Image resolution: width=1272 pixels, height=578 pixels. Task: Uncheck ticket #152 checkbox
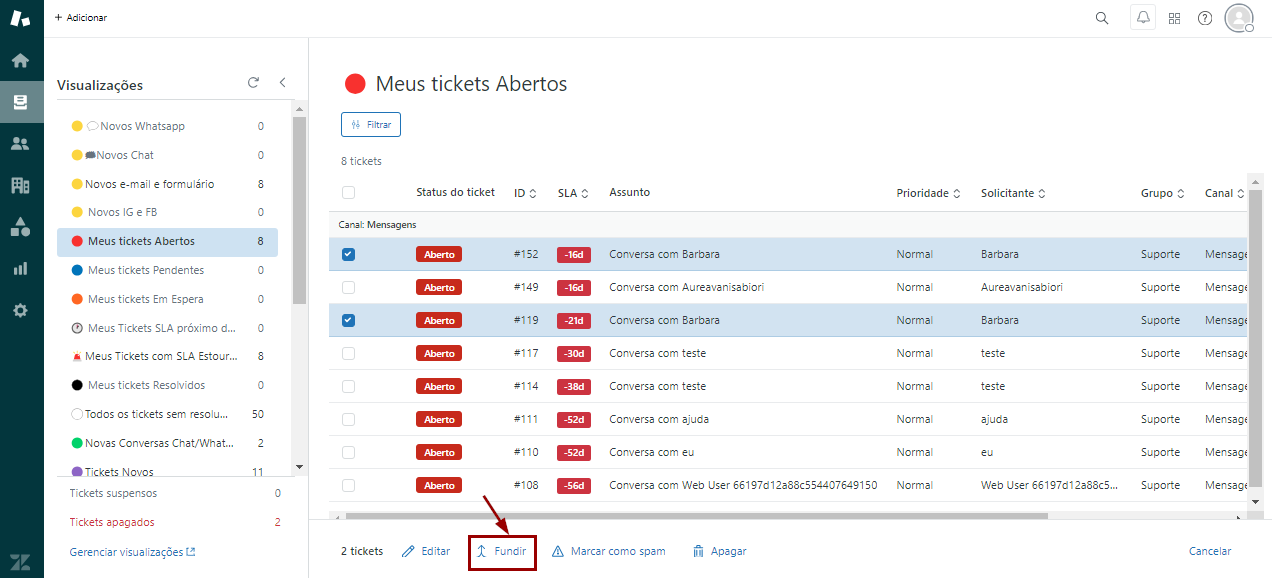point(348,254)
